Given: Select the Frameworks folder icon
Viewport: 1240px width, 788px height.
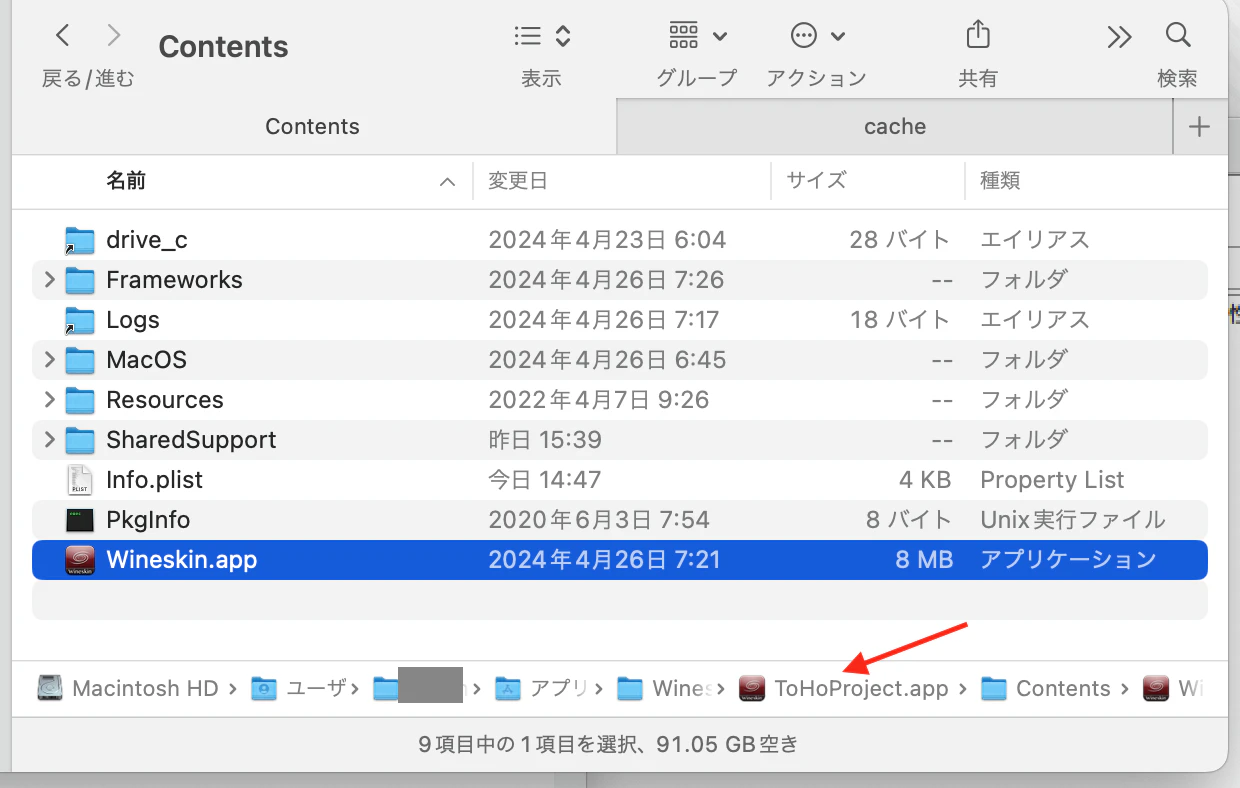Looking at the screenshot, I should tap(79, 280).
